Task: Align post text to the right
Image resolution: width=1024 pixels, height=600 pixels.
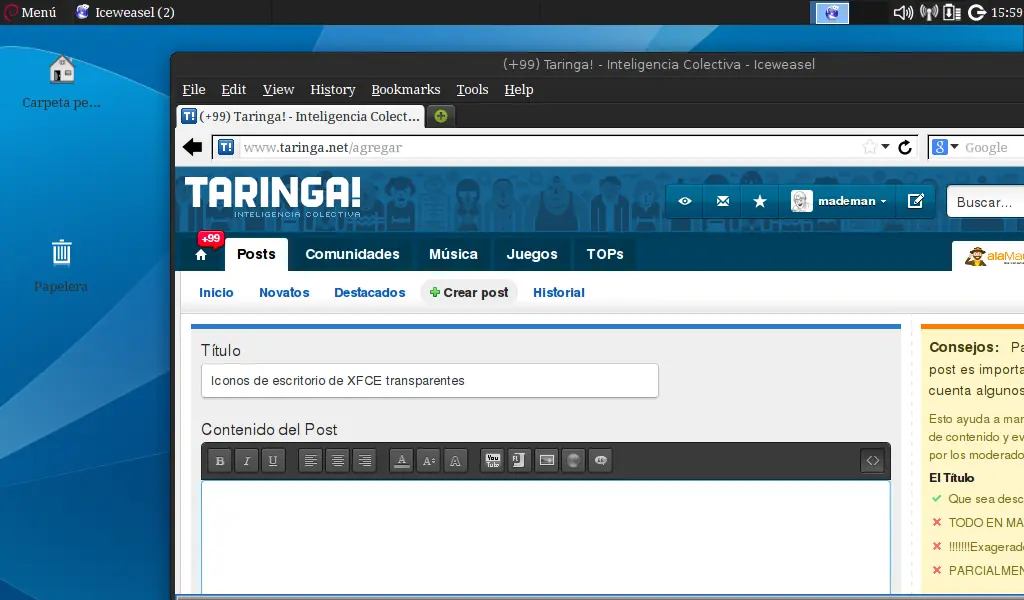Action: click(x=364, y=461)
